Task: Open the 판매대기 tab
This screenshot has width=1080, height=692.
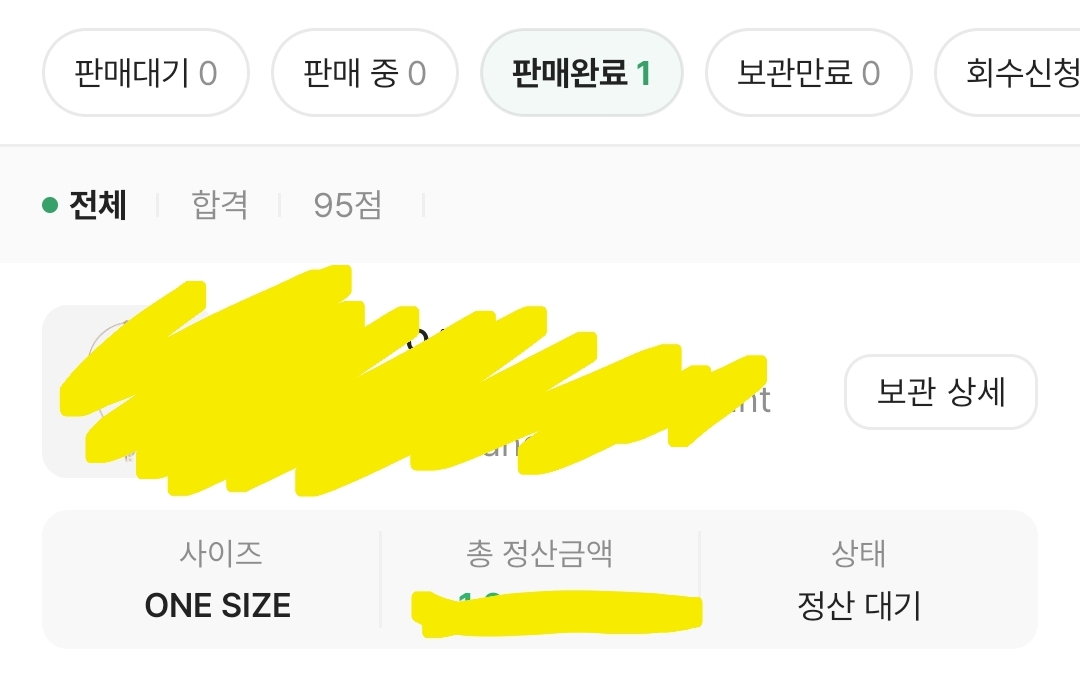Action: (145, 73)
